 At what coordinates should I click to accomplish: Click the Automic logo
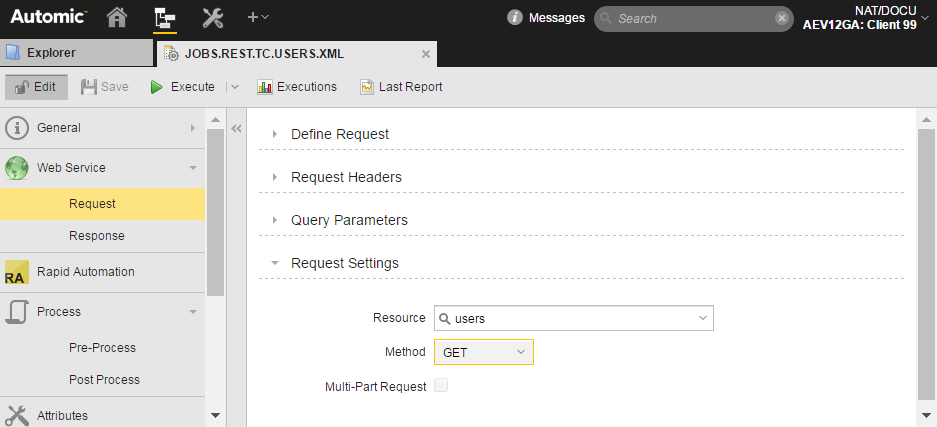[x=48, y=17]
